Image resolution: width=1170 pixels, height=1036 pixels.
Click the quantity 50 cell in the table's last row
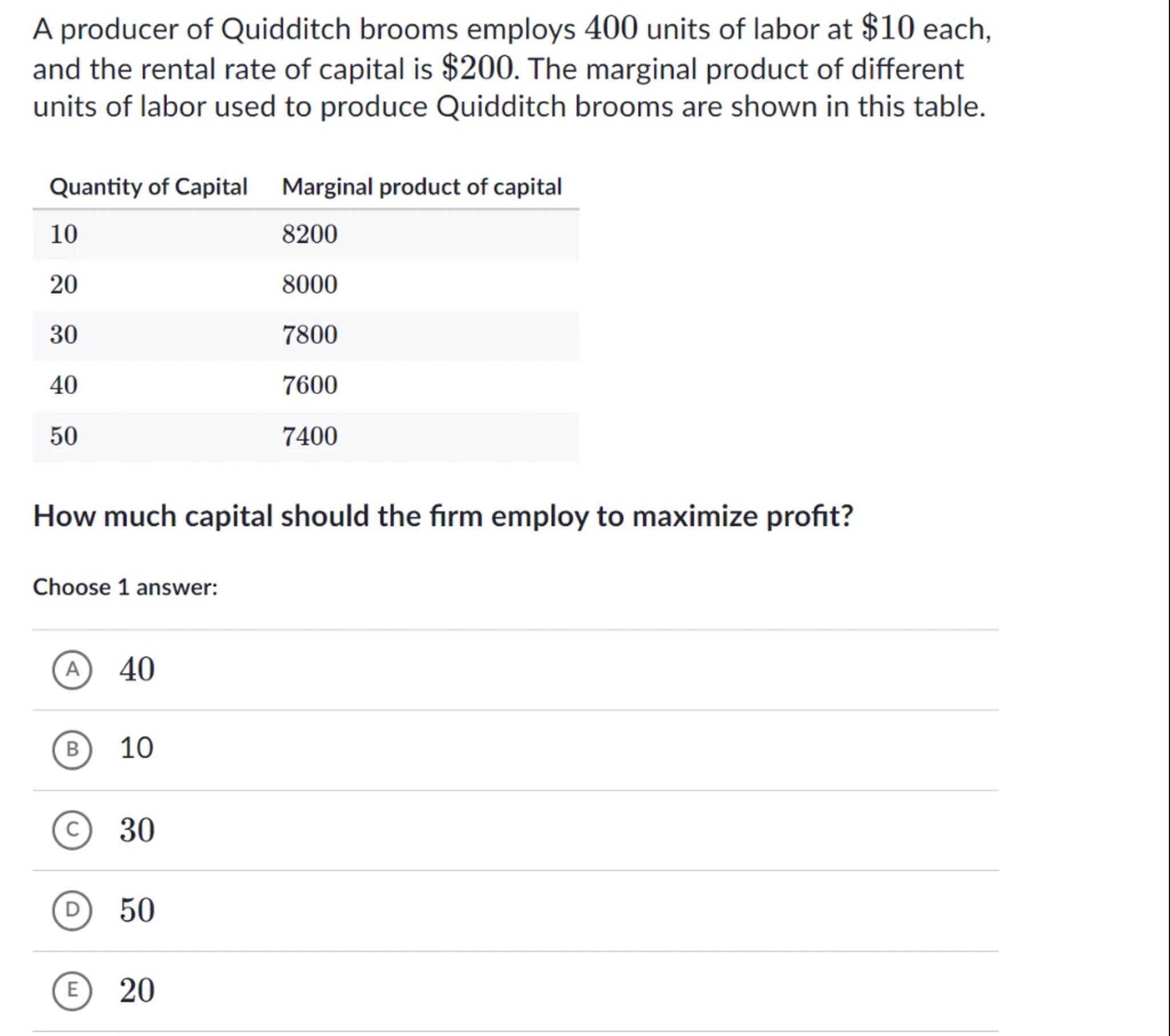click(63, 436)
